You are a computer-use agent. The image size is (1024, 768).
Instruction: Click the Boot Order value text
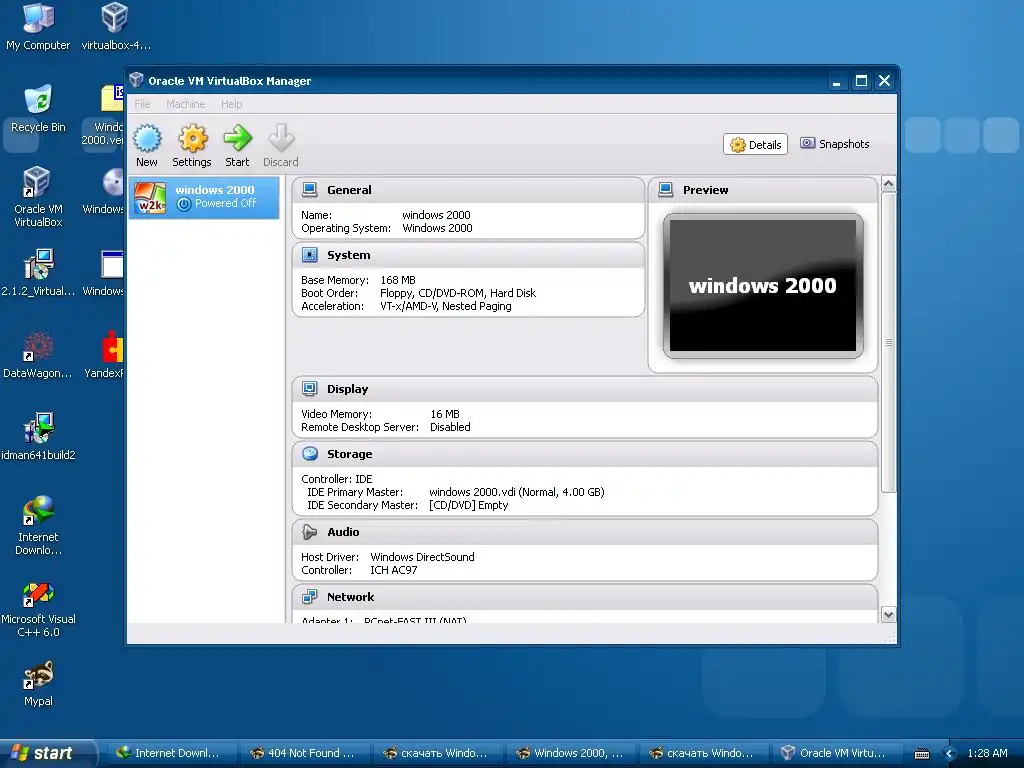pyautogui.click(x=458, y=293)
